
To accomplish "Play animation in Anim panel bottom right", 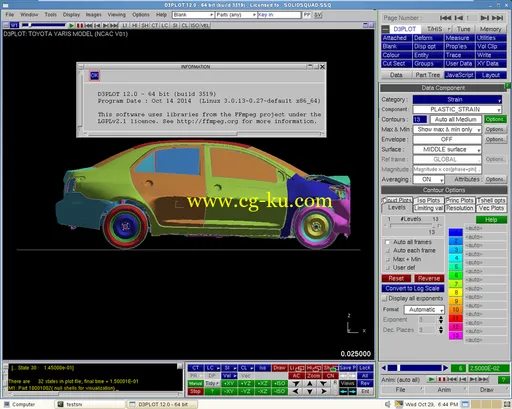I will coord(431,379).
